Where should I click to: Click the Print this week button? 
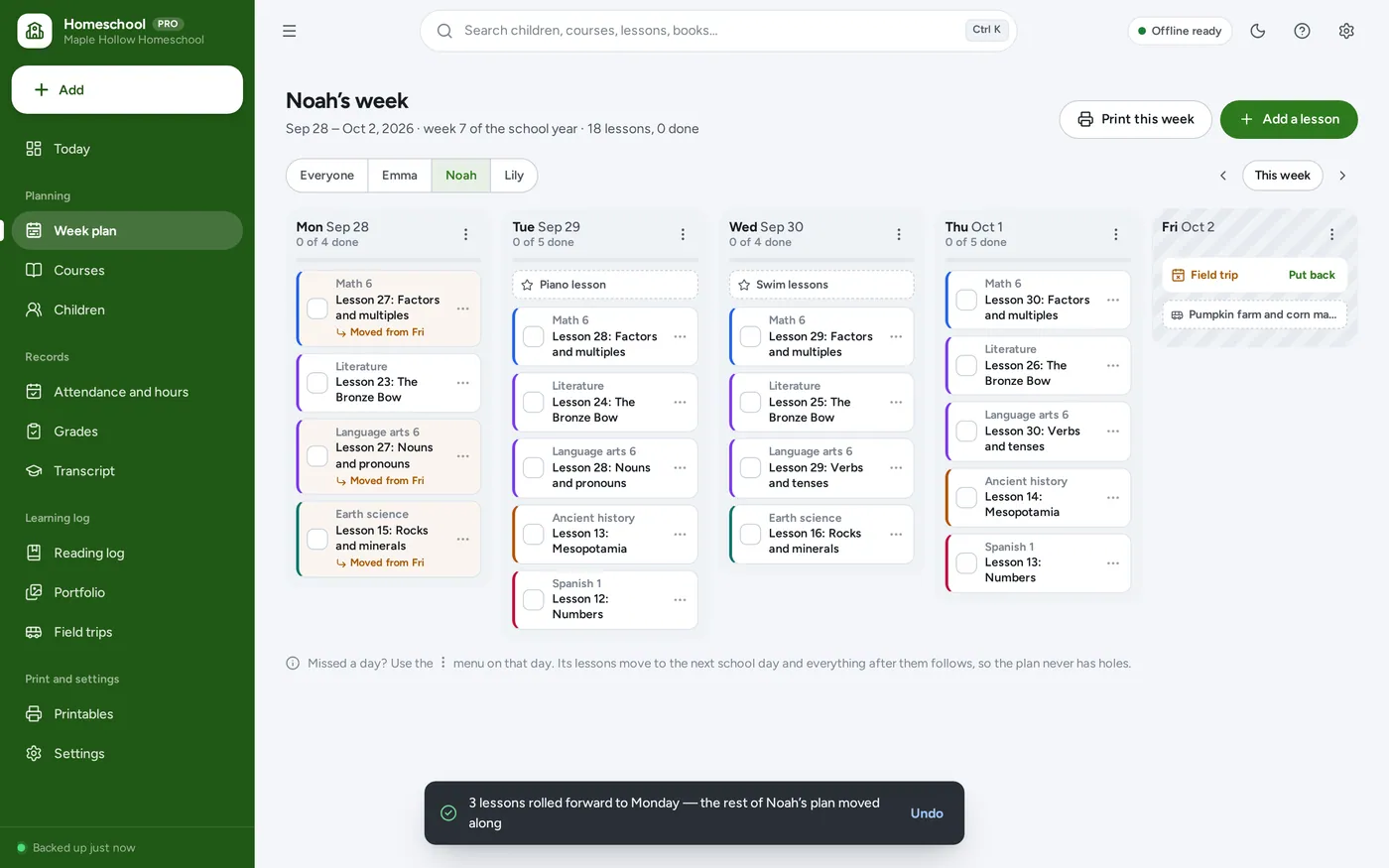tap(1136, 119)
